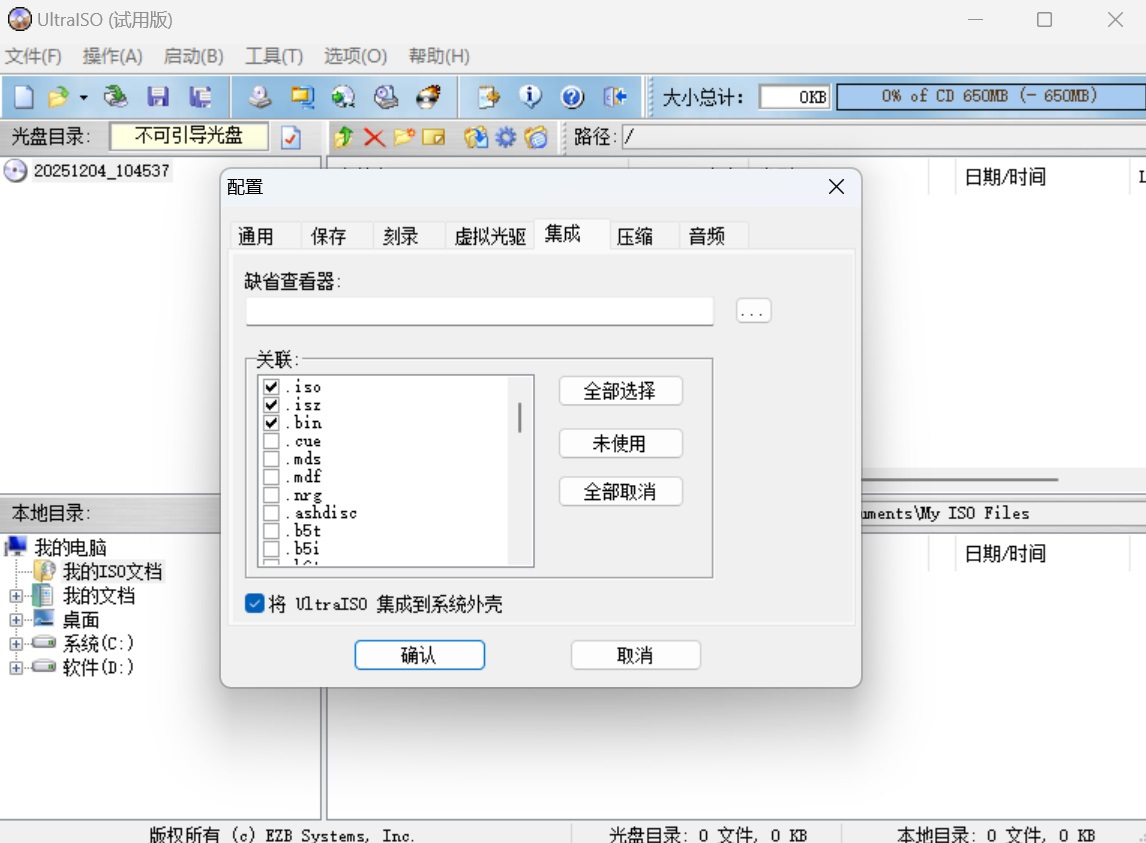The height and width of the screenshot is (843, 1146).
Task: Open the 工具(T) menu
Action: [273, 56]
